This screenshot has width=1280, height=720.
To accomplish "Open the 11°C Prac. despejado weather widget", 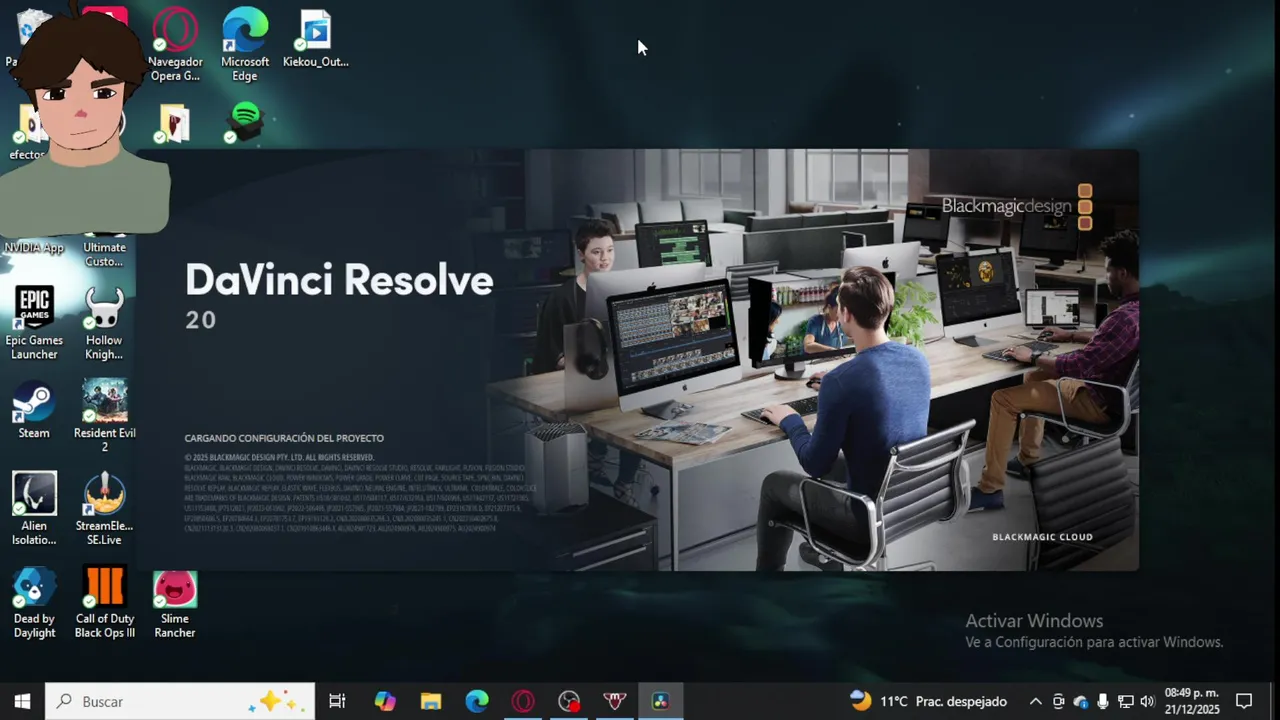I will click(x=928, y=701).
